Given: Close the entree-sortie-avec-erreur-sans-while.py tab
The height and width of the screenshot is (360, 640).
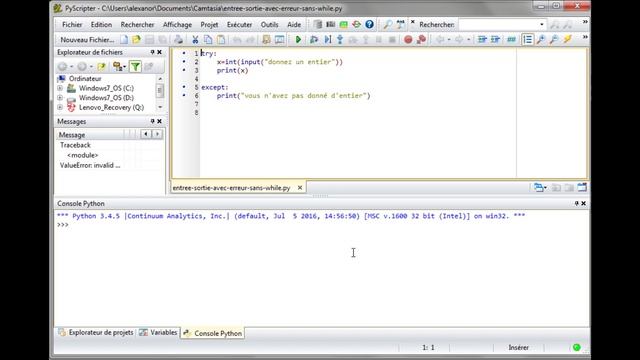Looking at the screenshot, I should [x=300, y=187].
